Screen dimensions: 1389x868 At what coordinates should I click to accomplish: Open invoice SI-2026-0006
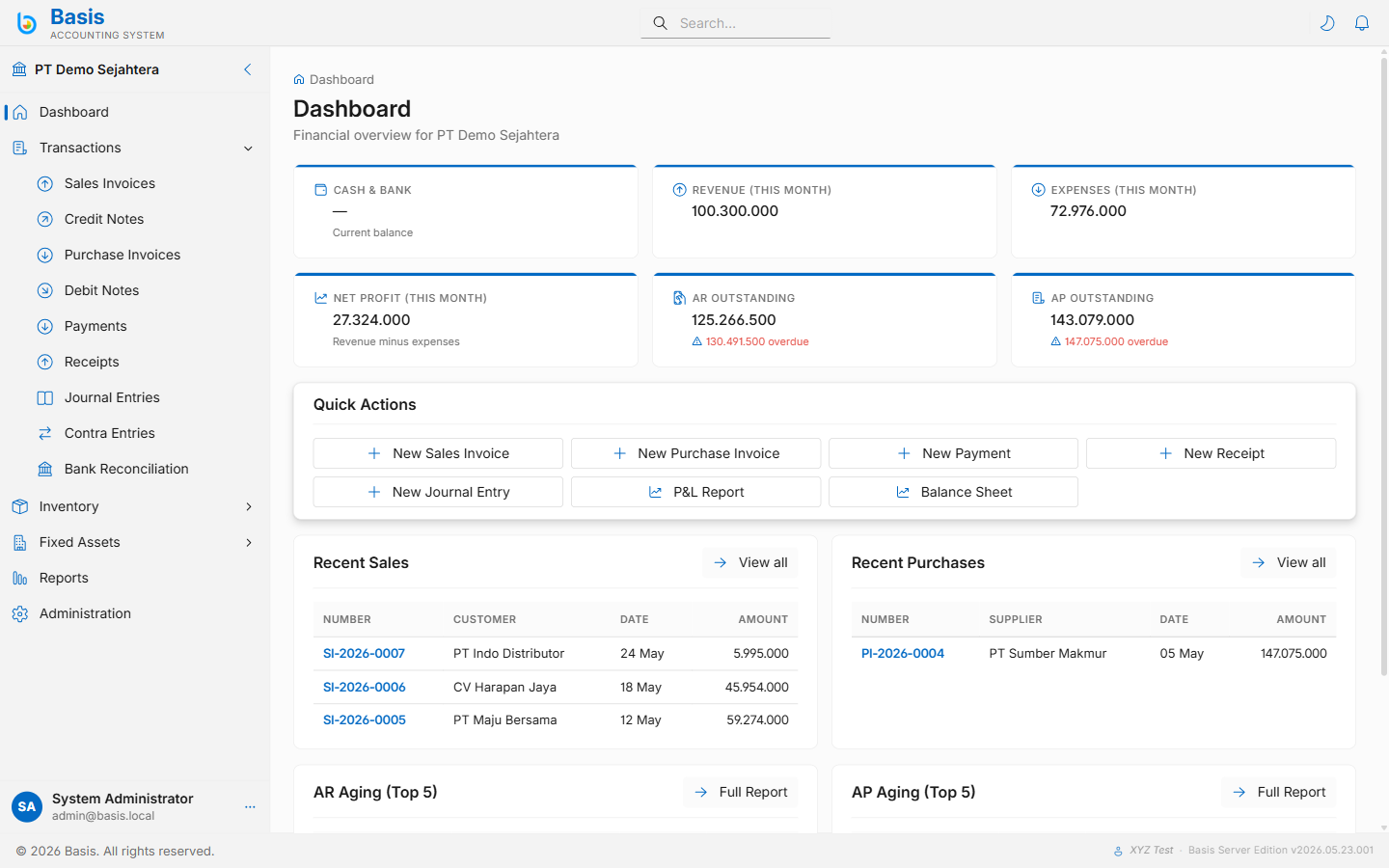[364, 688]
